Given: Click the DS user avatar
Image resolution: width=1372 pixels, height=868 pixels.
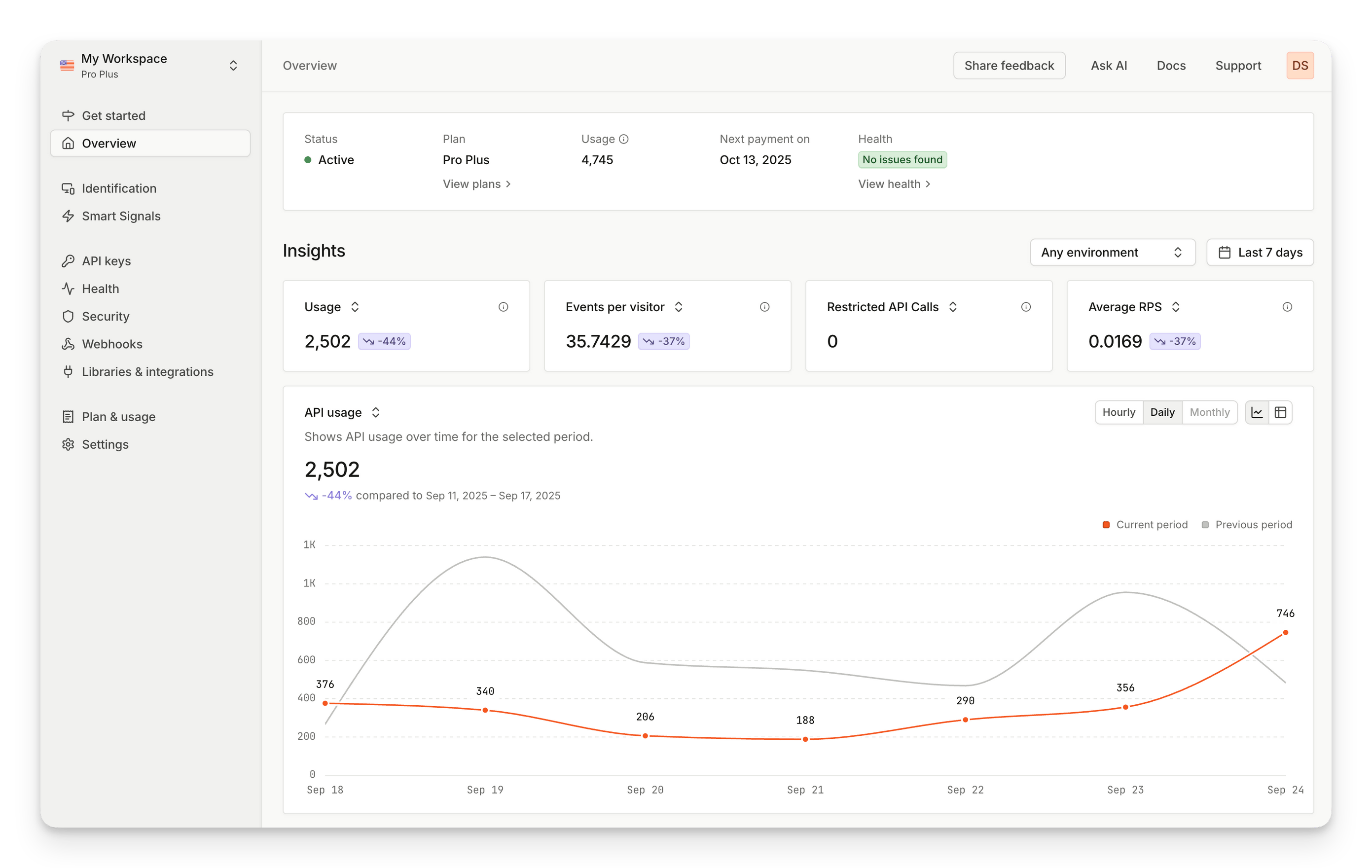Looking at the screenshot, I should click(x=1300, y=66).
